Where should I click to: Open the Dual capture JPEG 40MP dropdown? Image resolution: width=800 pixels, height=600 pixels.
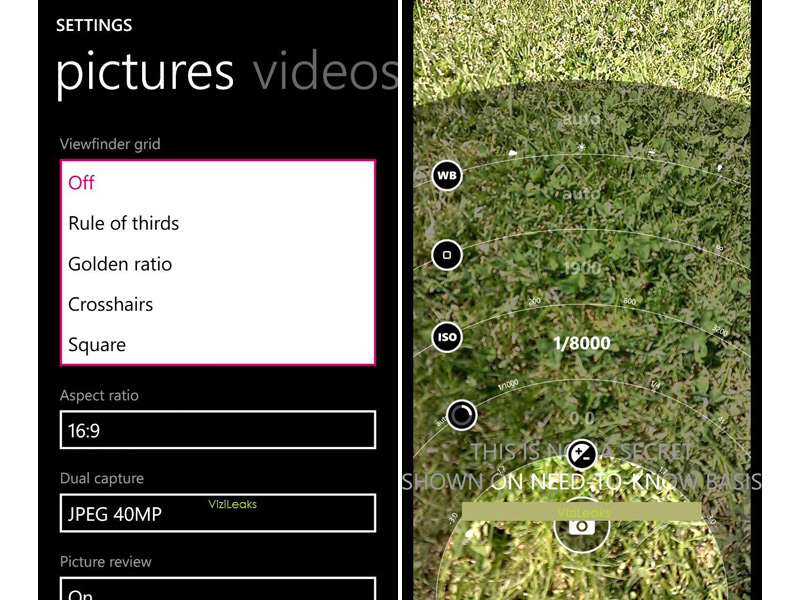(x=218, y=513)
